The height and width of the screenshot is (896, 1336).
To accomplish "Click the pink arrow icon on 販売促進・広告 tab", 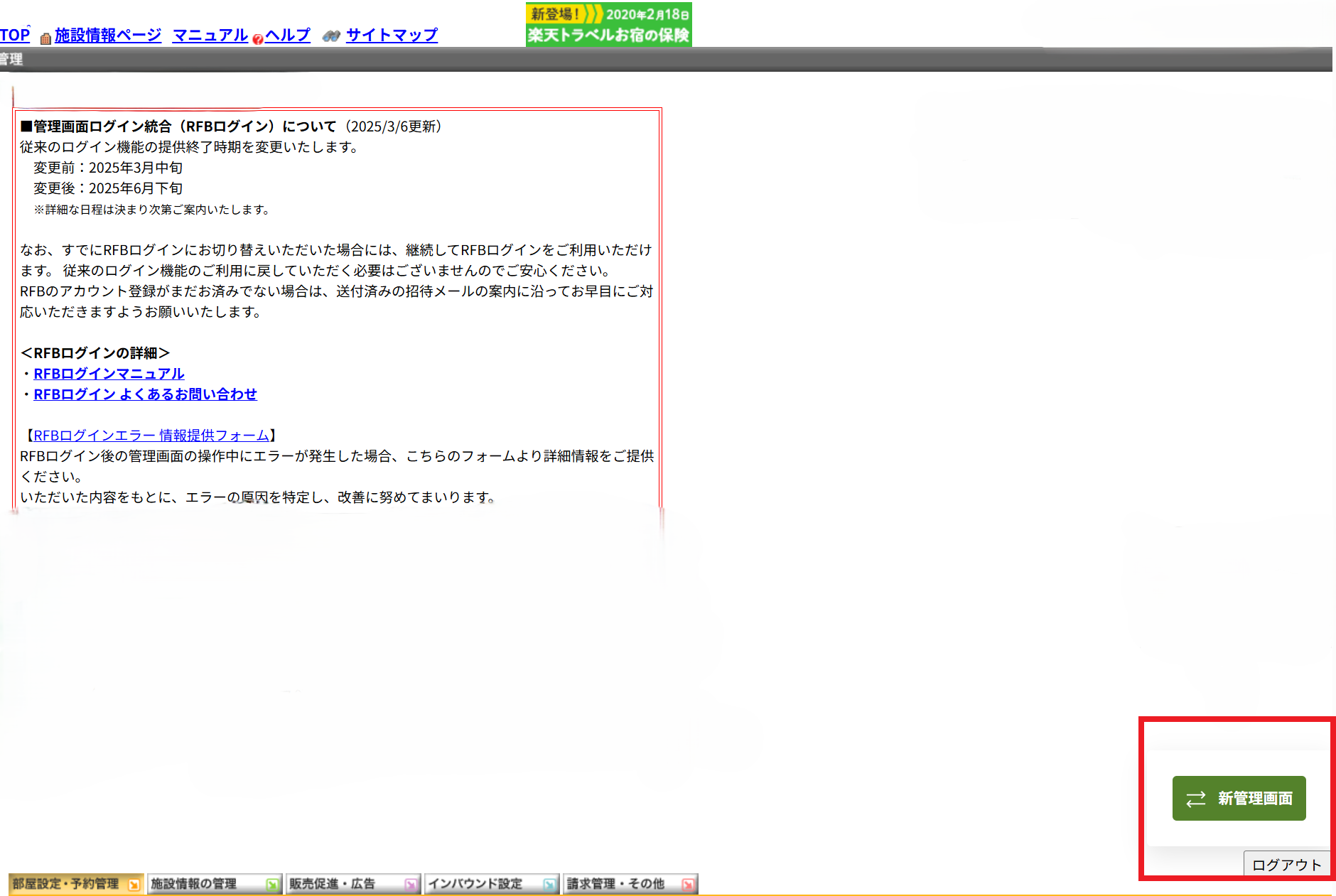I will (411, 885).
